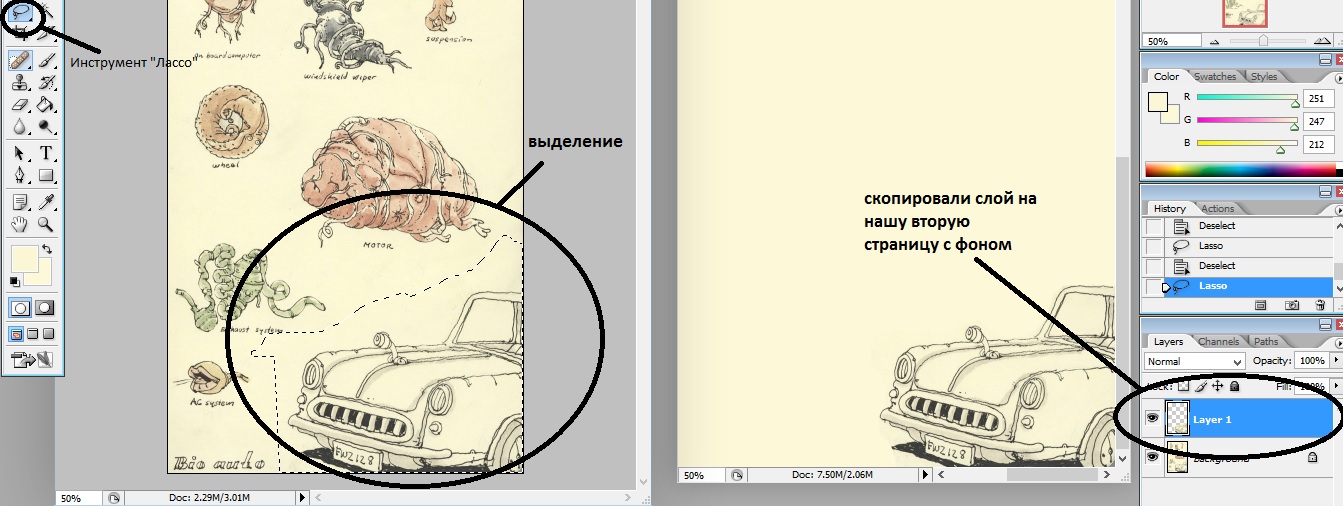1343x506 pixels.
Task: Enable Standard edit mode
Action: 20,308
